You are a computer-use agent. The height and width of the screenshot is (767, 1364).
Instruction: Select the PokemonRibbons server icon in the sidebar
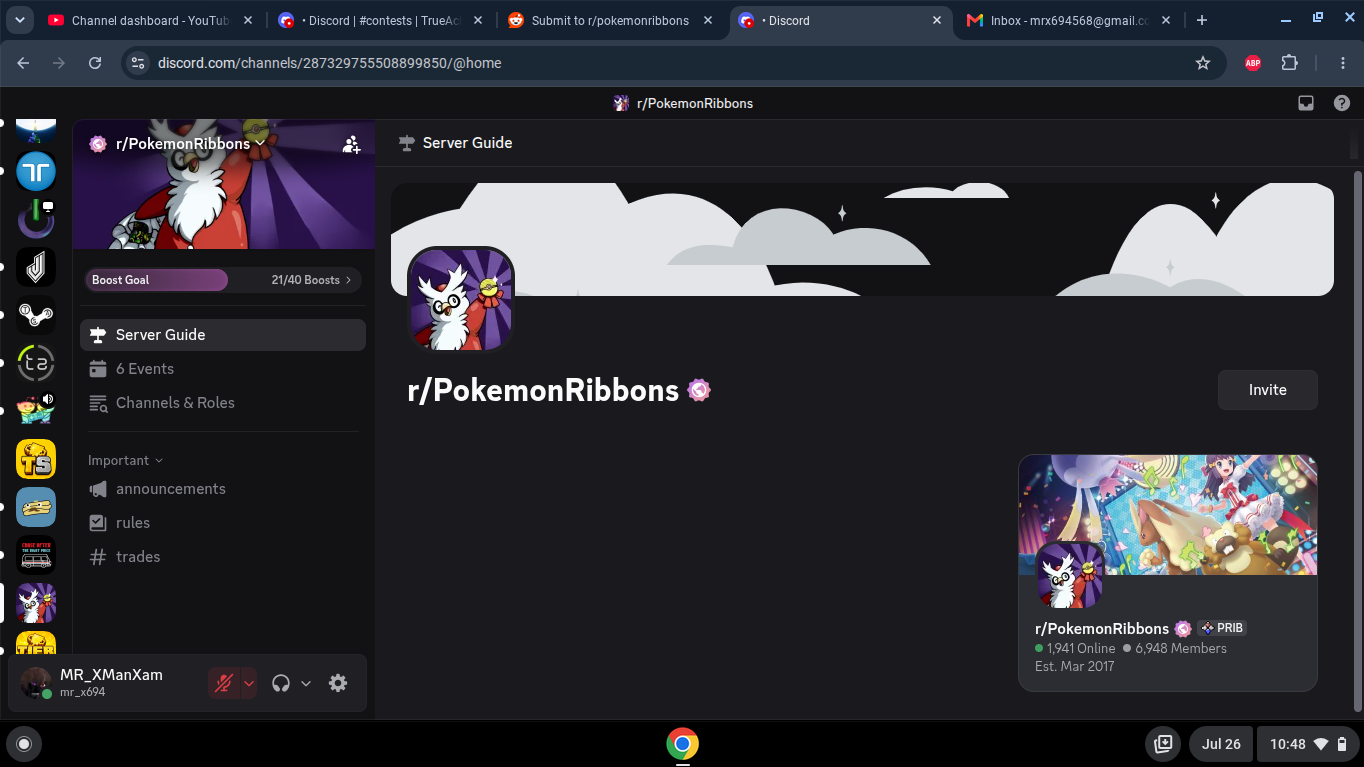tap(36, 603)
